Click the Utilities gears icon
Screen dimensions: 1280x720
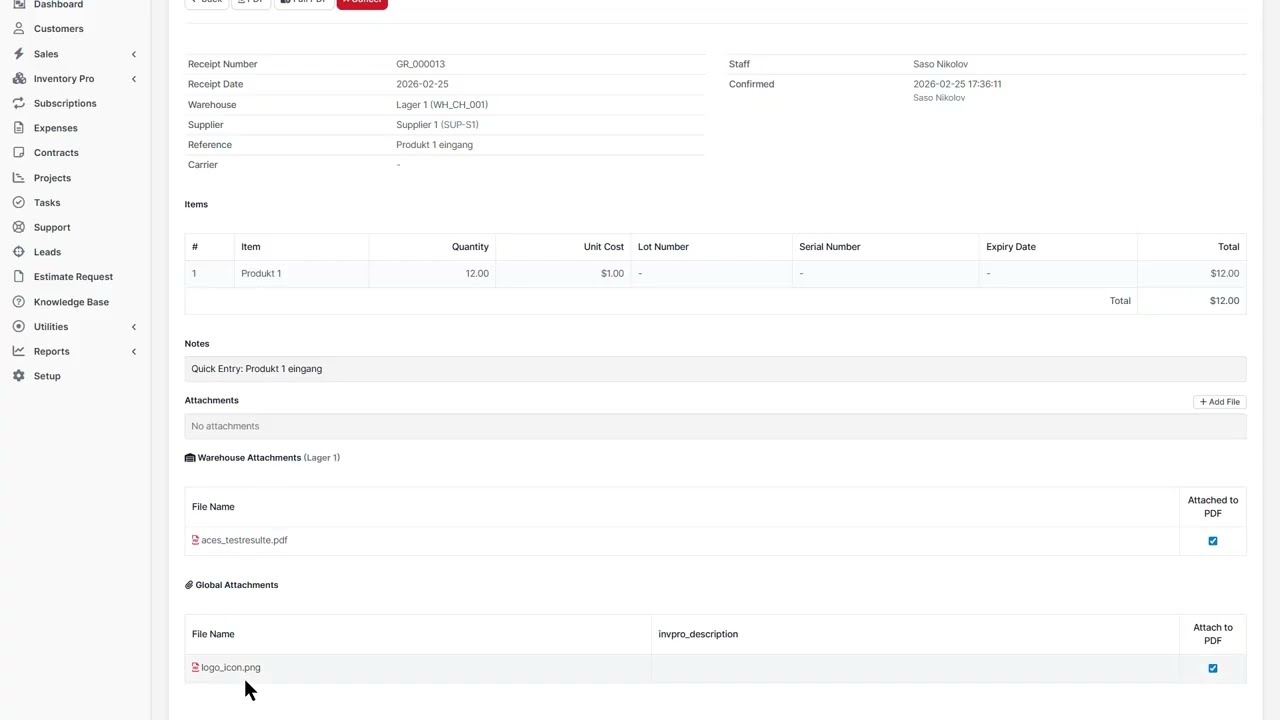tap(19, 327)
